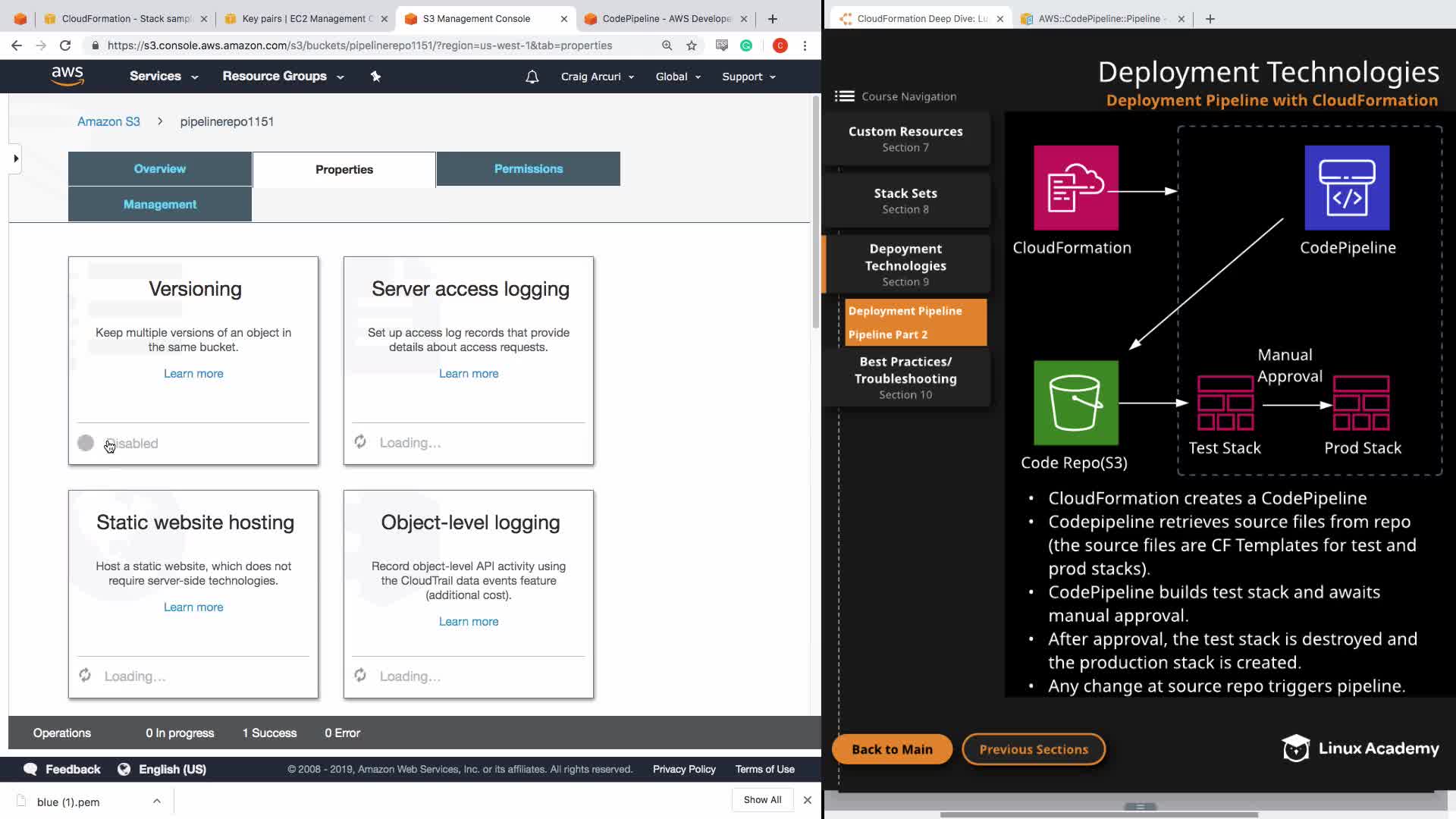This screenshot has height=819, width=1456.
Task: Open the notifications bell icon
Action: tap(532, 77)
